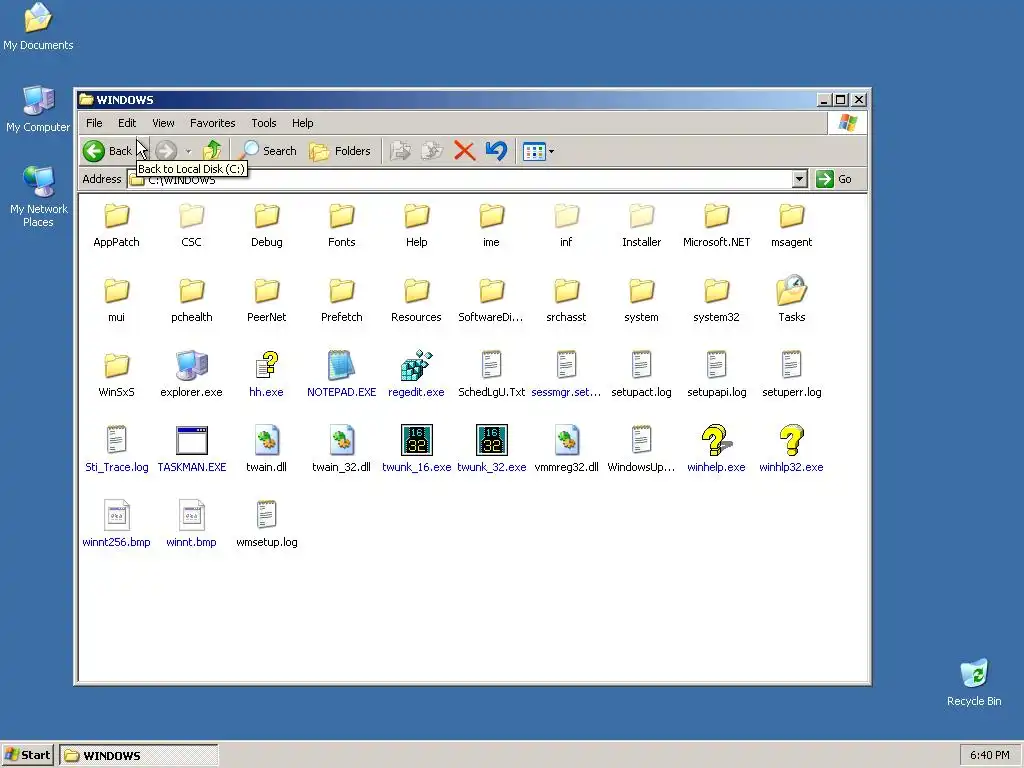Select the CSC folder
Image resolution: width=1024 pixels, height=768 pixels.
[191, 225]
